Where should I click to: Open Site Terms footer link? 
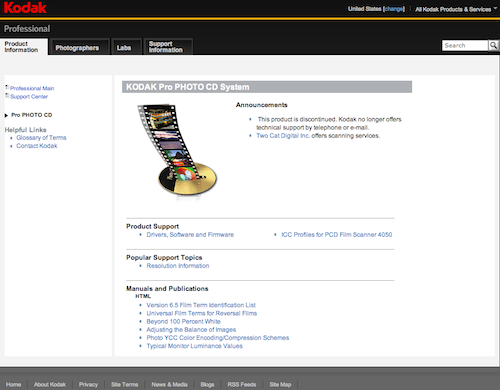pos(124,385)
